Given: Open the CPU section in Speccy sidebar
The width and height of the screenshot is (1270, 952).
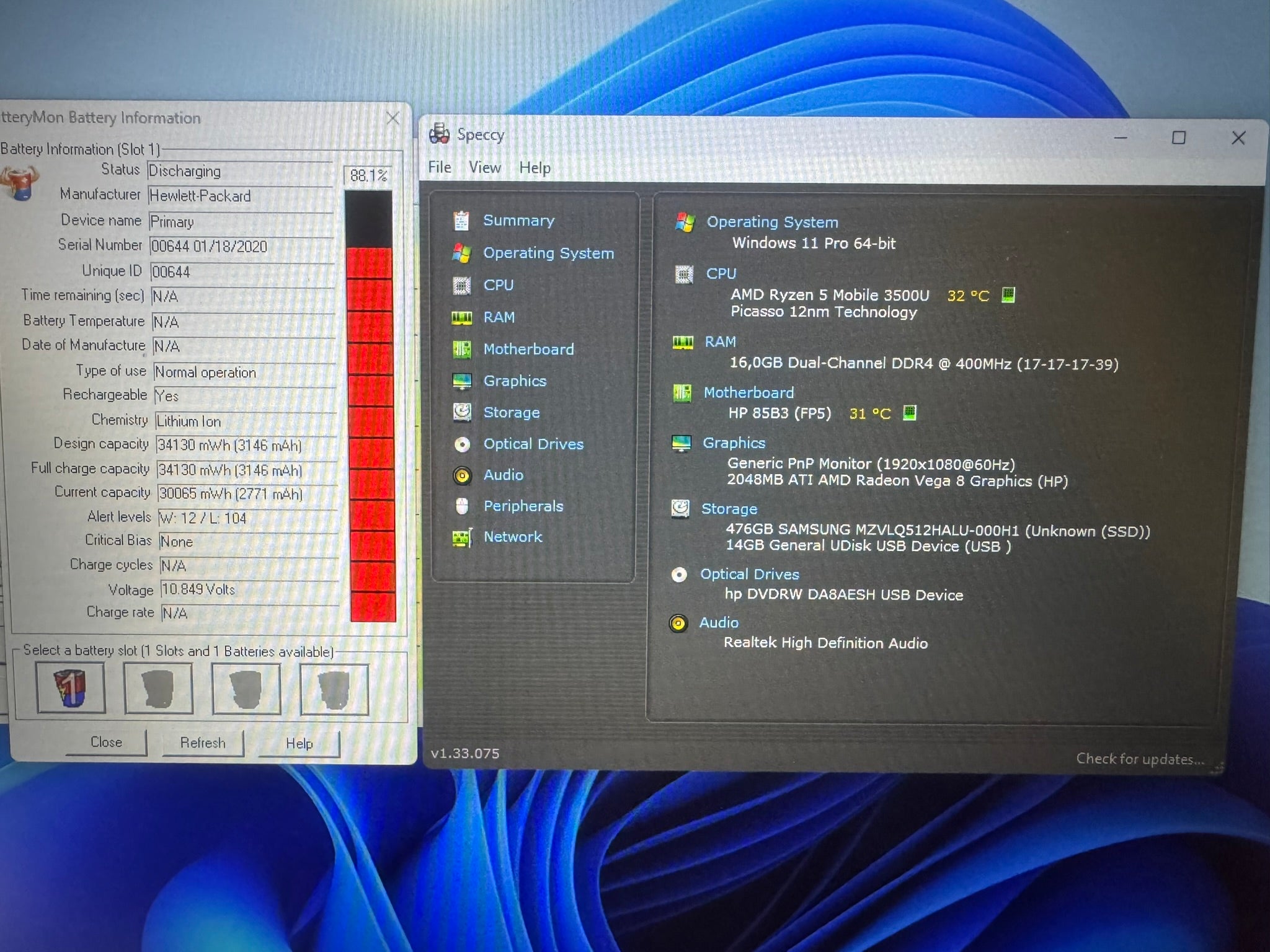Looking at the screenshot, I should tap(498, 285).
